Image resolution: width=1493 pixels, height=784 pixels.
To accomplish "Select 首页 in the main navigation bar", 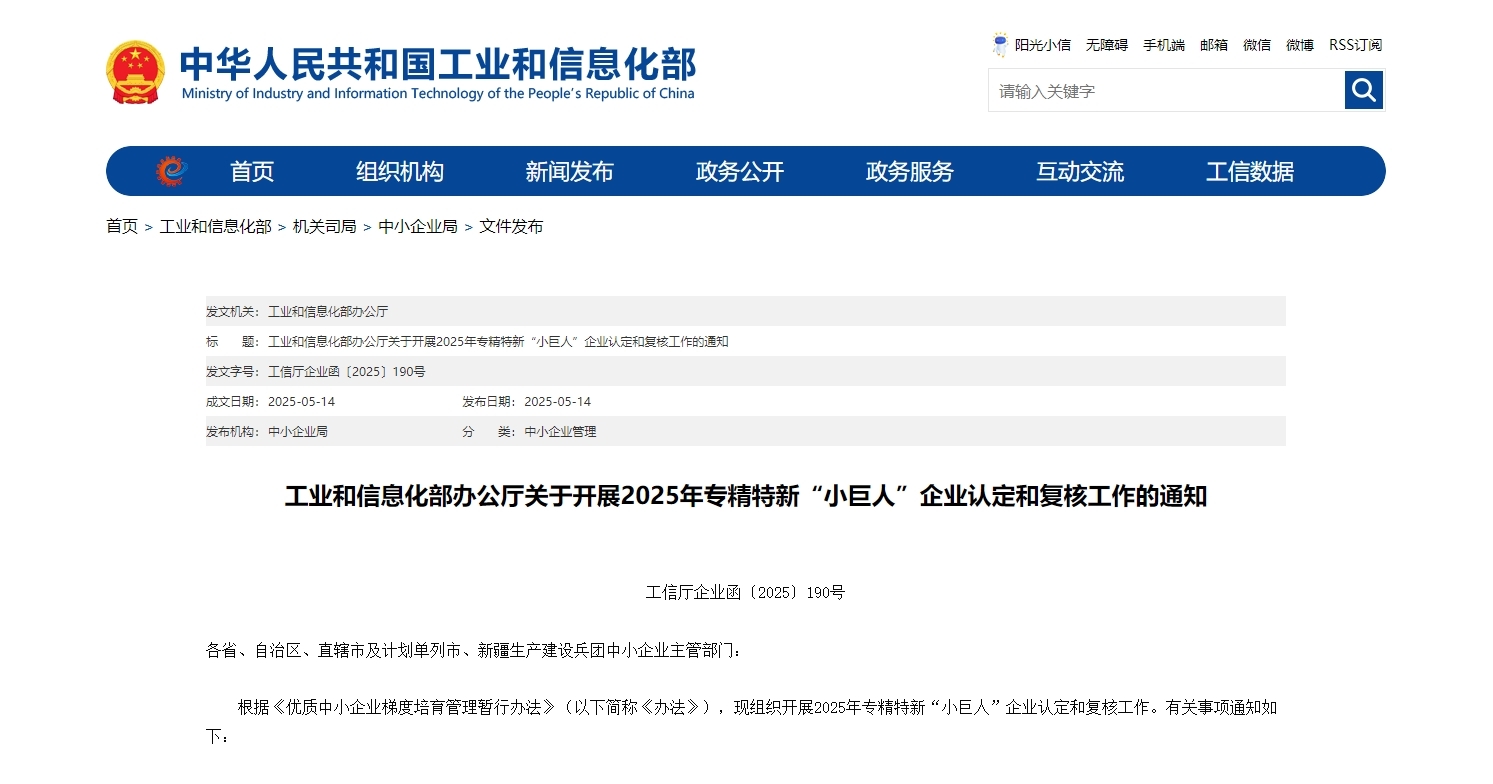I will click(x=251, y=171).
